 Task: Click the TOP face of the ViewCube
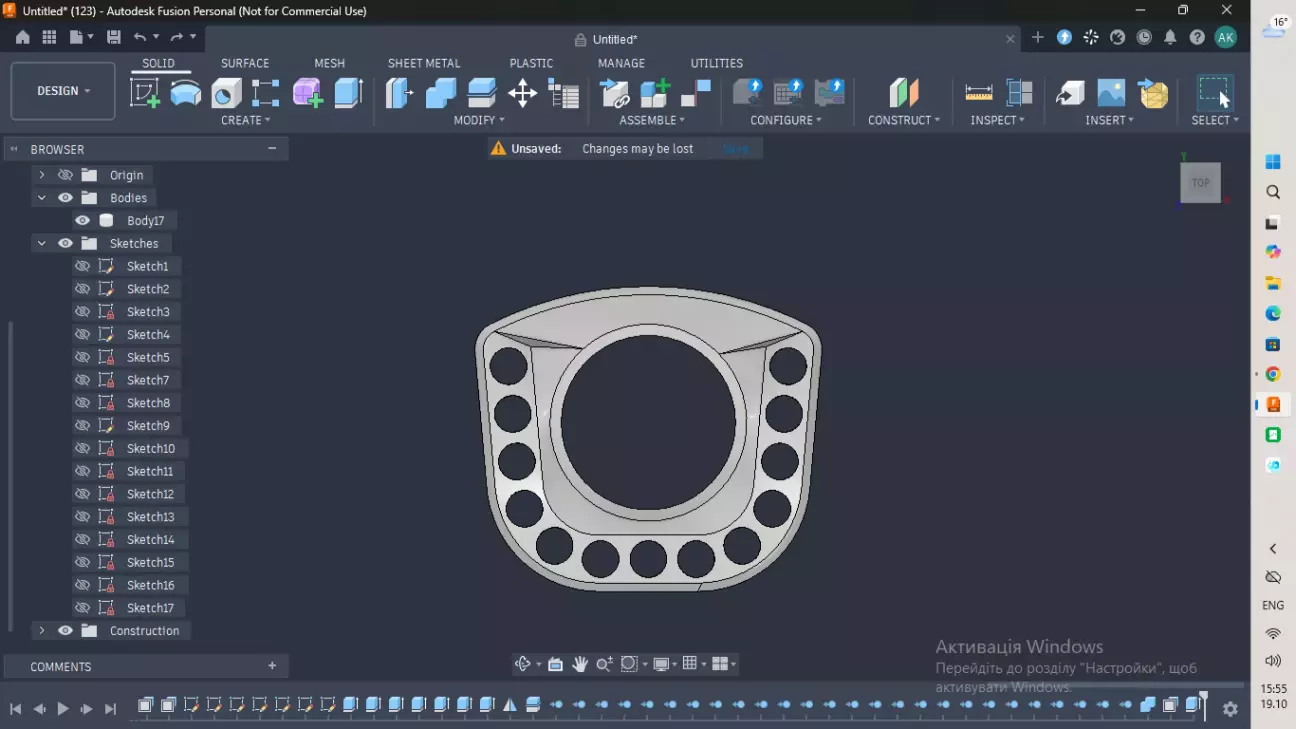tap(1201, 183)
